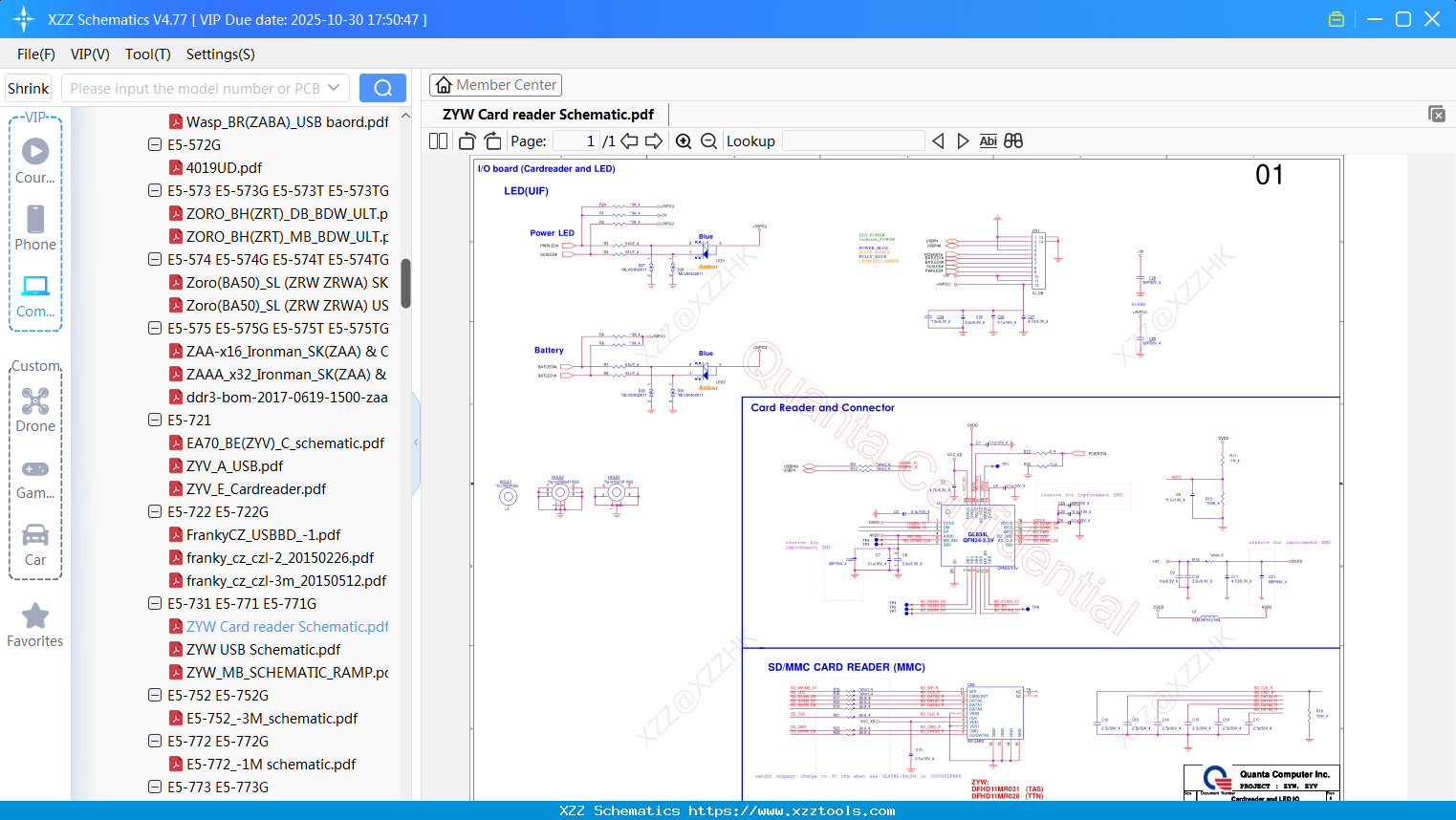Click the binoculars search icon
Screen dimensions: 1456x820
(x=1013, y=140)
